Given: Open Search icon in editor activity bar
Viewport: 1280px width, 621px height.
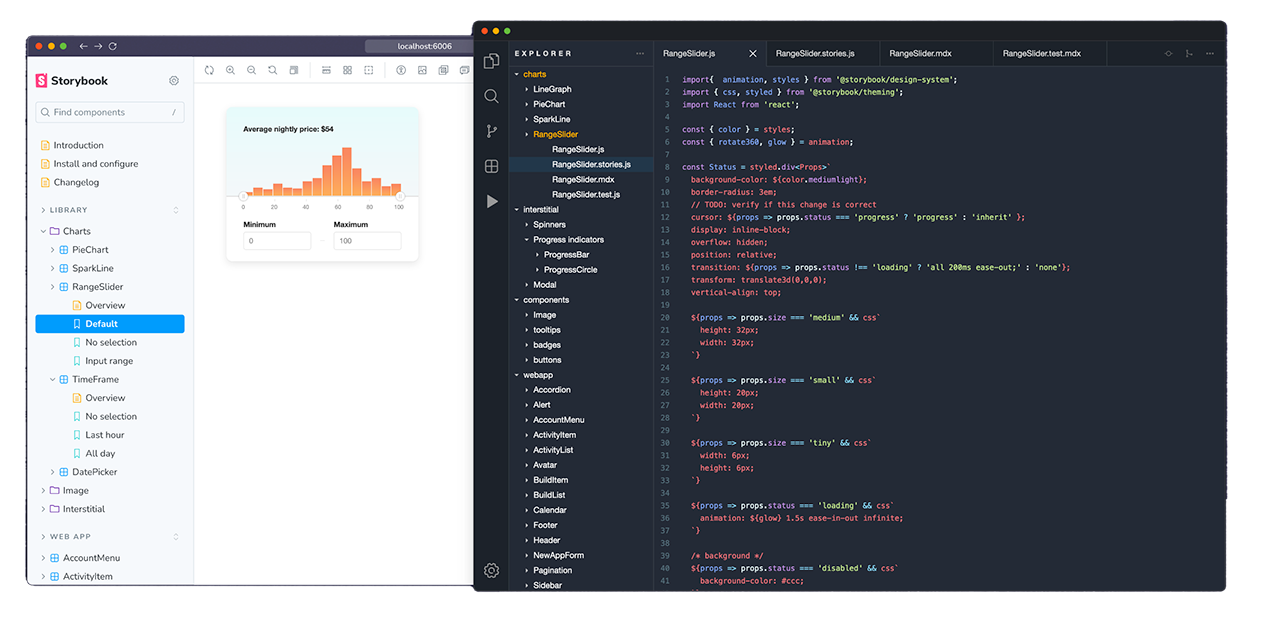Looking at the screenshot, I should [x=491, y=96].
